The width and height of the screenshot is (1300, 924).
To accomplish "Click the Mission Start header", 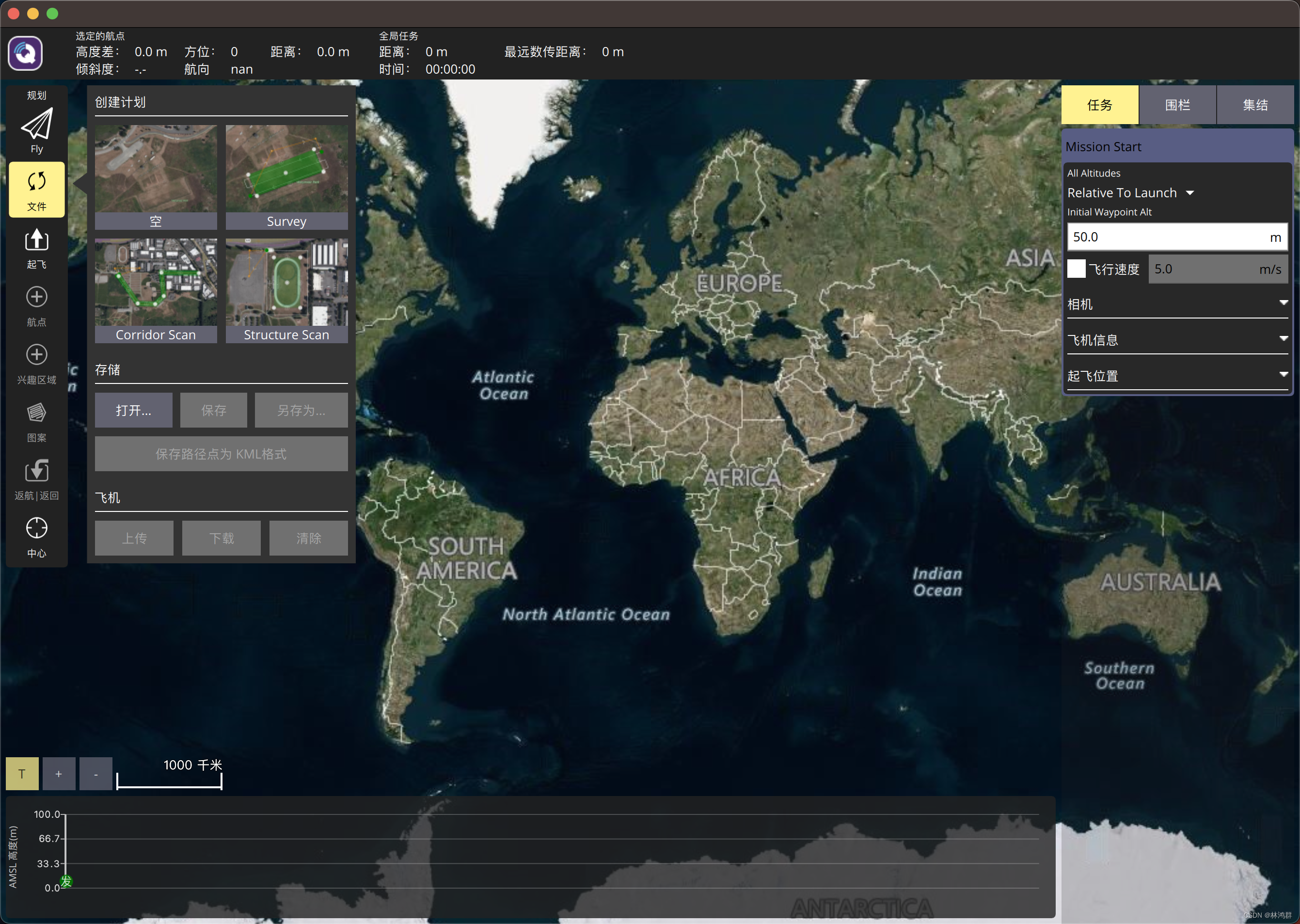I will pyautogui.click(x=1178, y=147).
